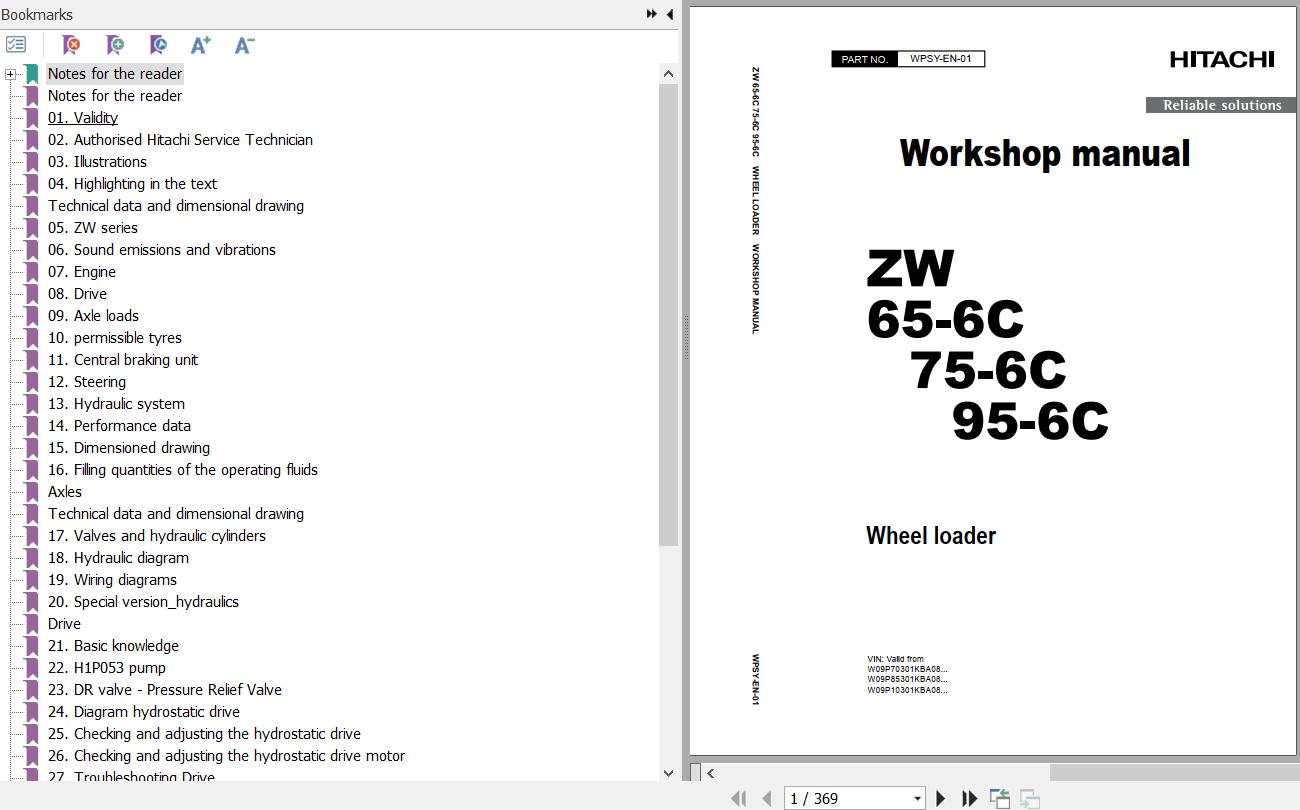Select the 07. Engine bookmark
This screenshot has width=1300, height=810.
point(82,272)
